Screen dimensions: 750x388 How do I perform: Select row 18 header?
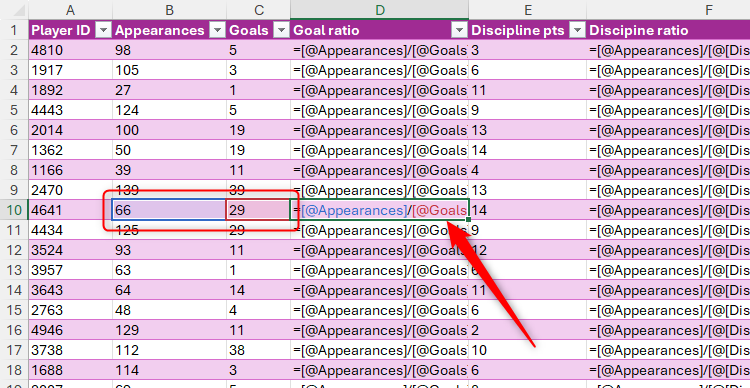coord(14,370)
